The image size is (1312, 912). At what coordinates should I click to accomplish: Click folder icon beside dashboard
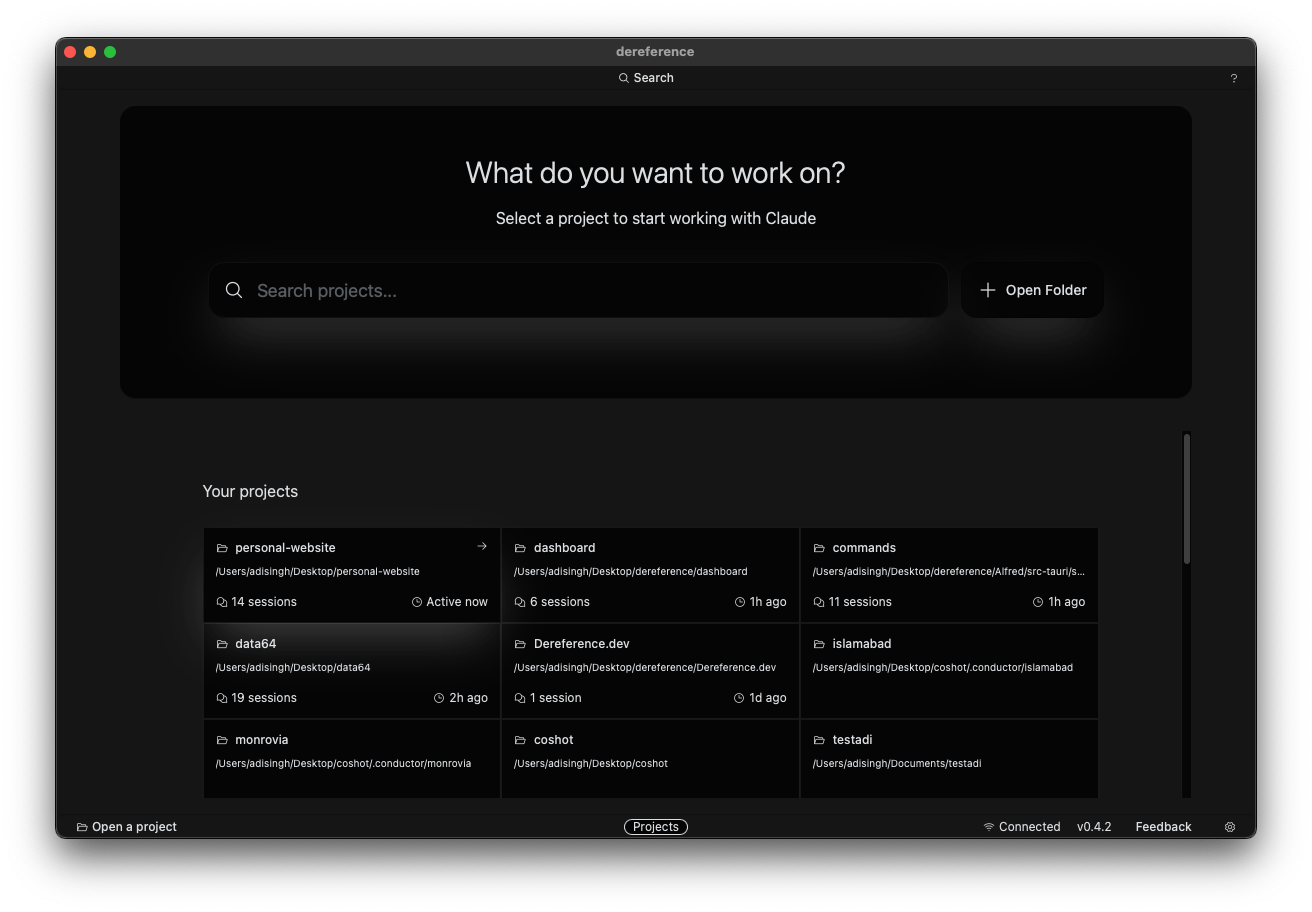coord(520,548)
